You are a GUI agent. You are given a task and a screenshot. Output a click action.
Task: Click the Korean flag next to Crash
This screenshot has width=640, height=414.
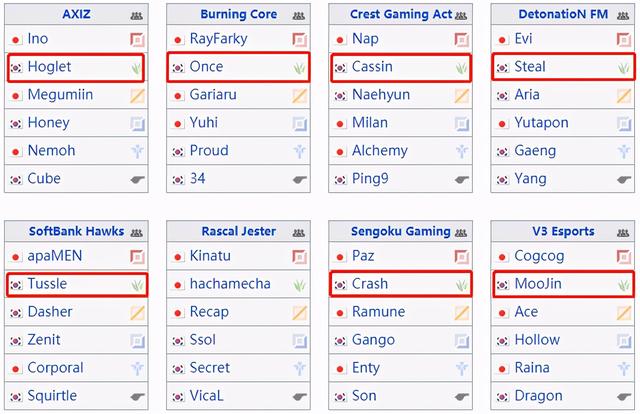[x=340, y=285]
